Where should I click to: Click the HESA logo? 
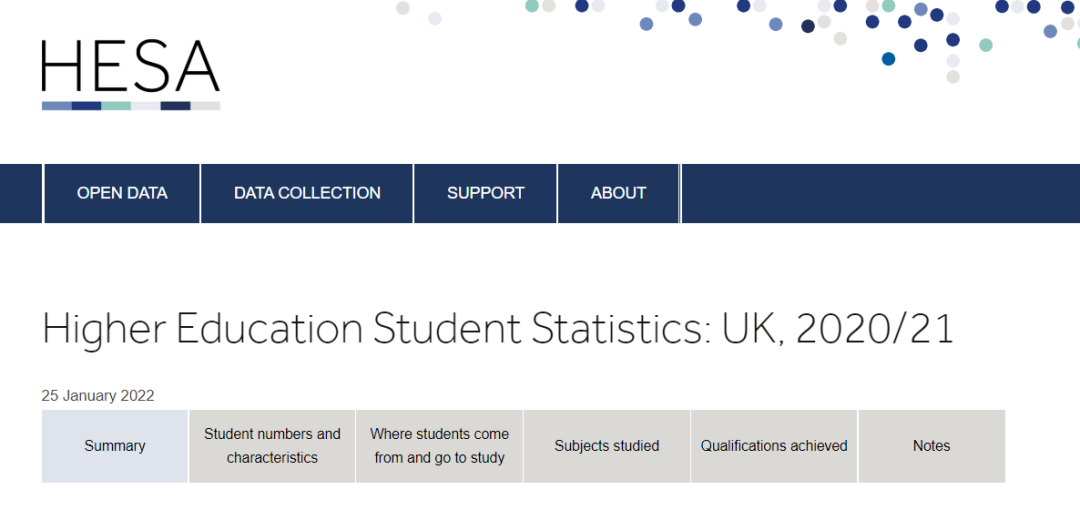[130, 66]
